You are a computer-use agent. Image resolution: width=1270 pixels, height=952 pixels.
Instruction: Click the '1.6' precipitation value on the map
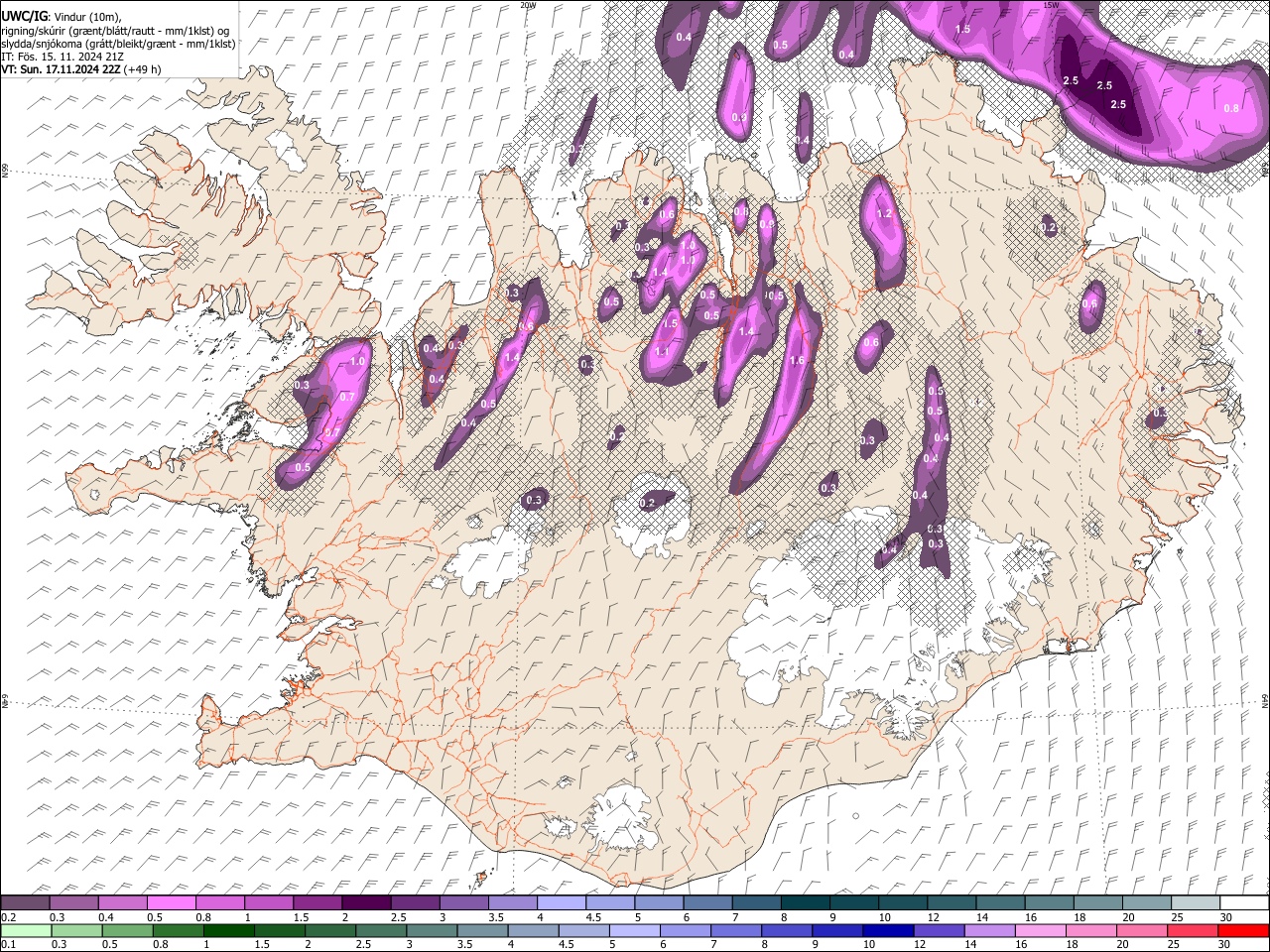pyautogui.click(x=797, y=360)
